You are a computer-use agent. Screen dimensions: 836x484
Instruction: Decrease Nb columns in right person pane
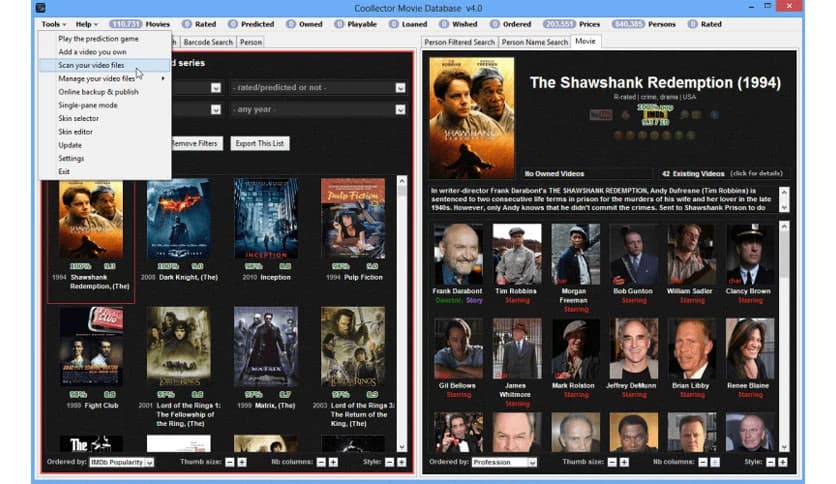pos(703,462)
